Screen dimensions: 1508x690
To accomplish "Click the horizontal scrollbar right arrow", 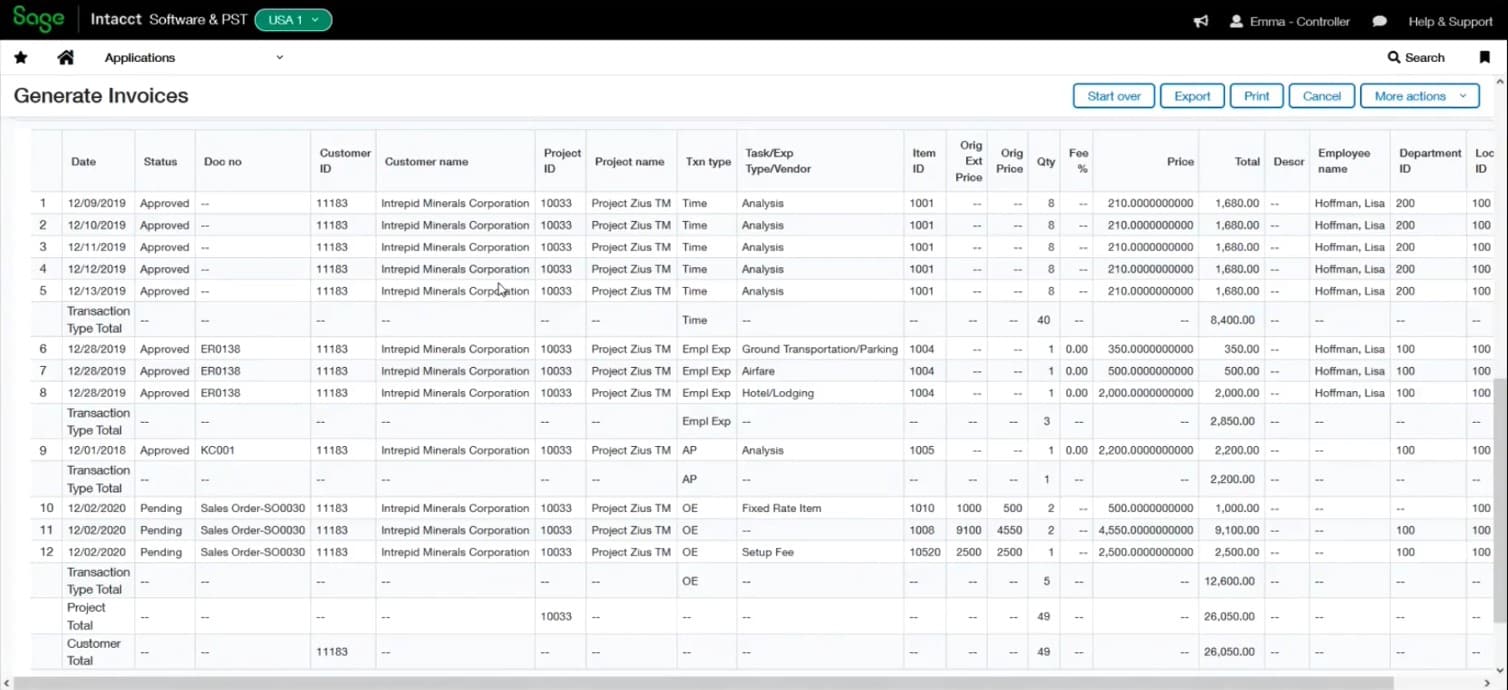I will [x=1486, y=683].
